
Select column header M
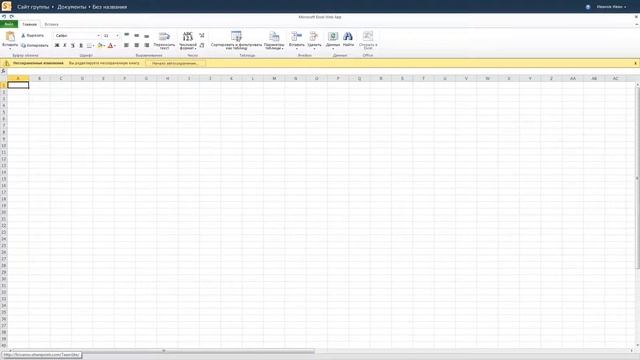pyautogui.click(x=274, y=78)
